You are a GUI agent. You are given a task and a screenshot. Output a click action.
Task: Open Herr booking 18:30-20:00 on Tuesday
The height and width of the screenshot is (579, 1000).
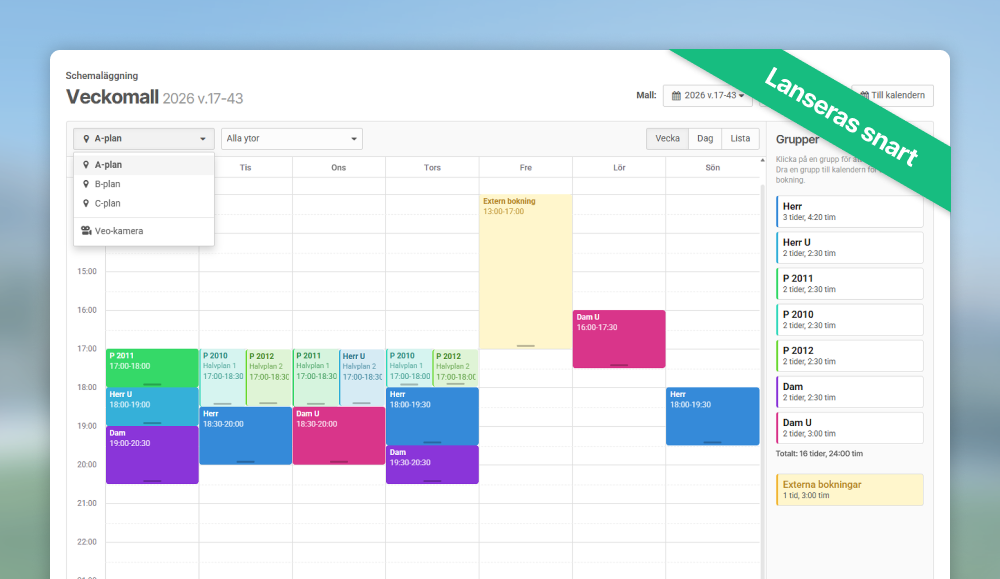click(246, 436)
